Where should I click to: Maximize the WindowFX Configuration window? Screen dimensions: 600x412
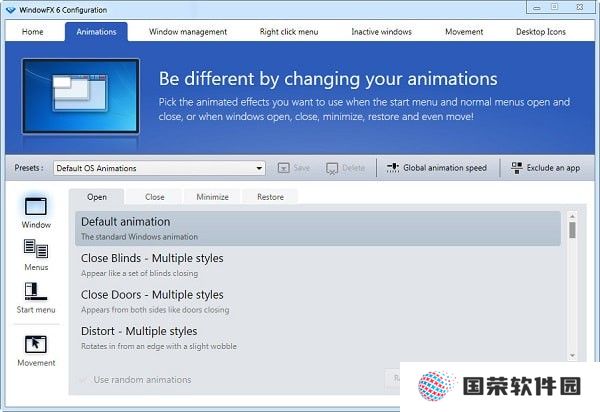pos(554,7)
